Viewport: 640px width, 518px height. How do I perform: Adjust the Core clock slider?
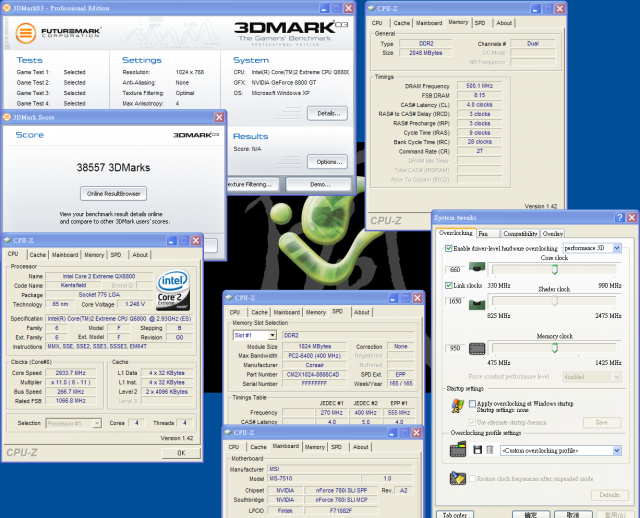click(554, 269)
